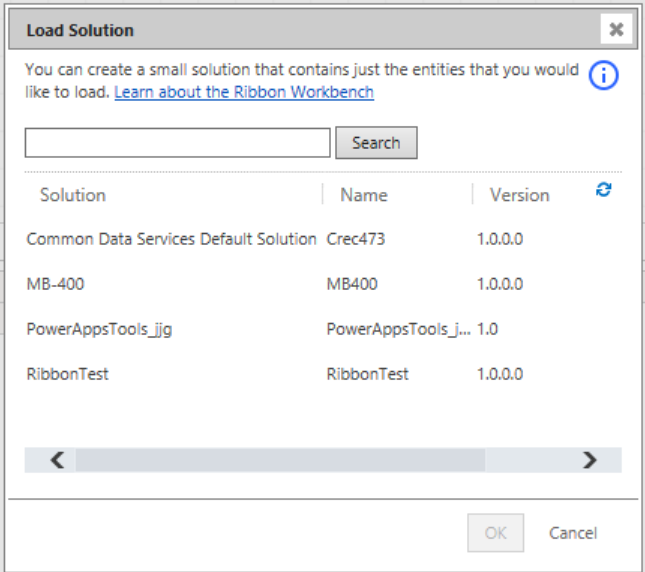Click right arrow of horizontal scrollbar
645x572 pixels.
[589, 460]
